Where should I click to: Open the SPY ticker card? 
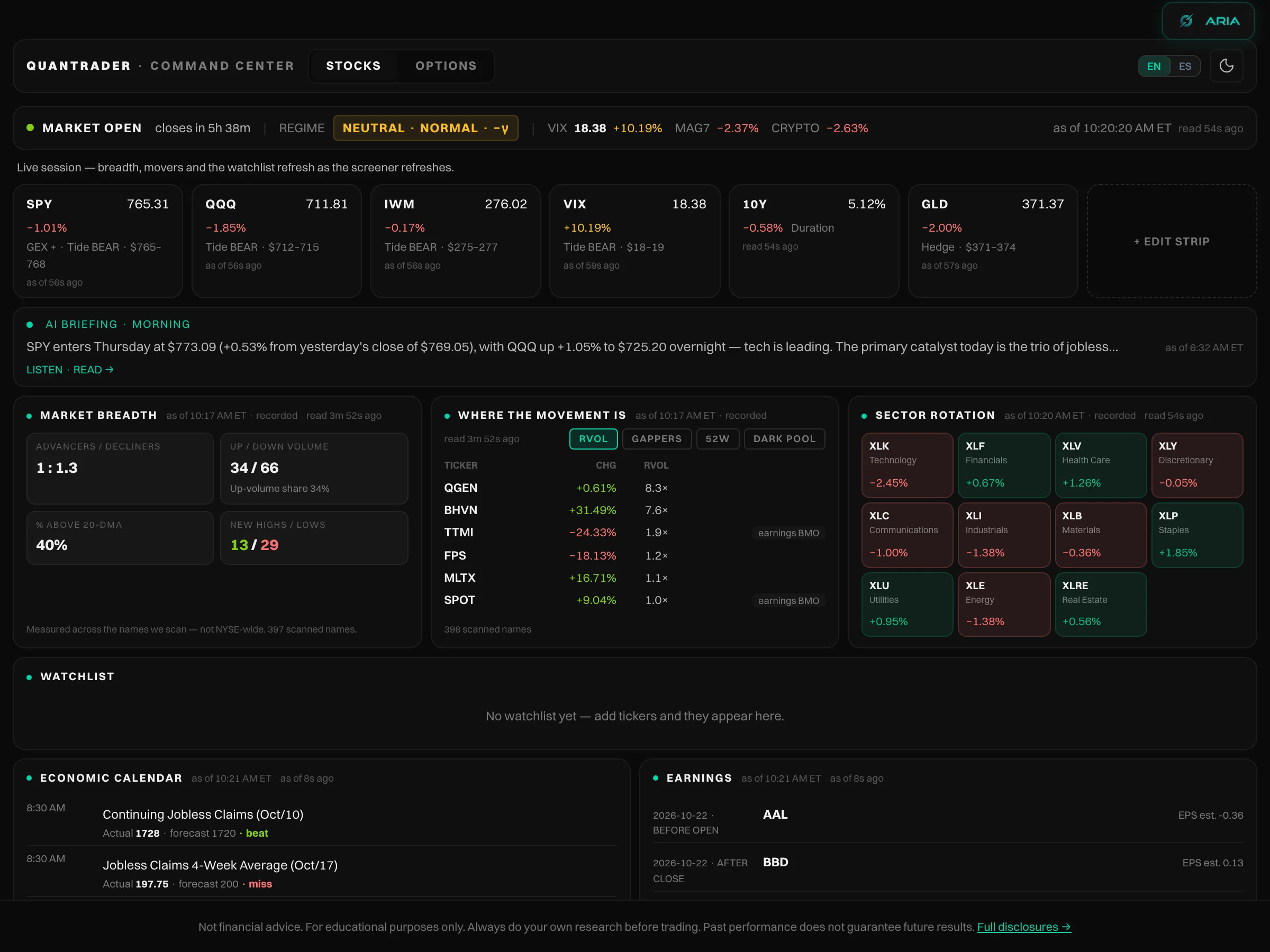(x=97, y=242)
